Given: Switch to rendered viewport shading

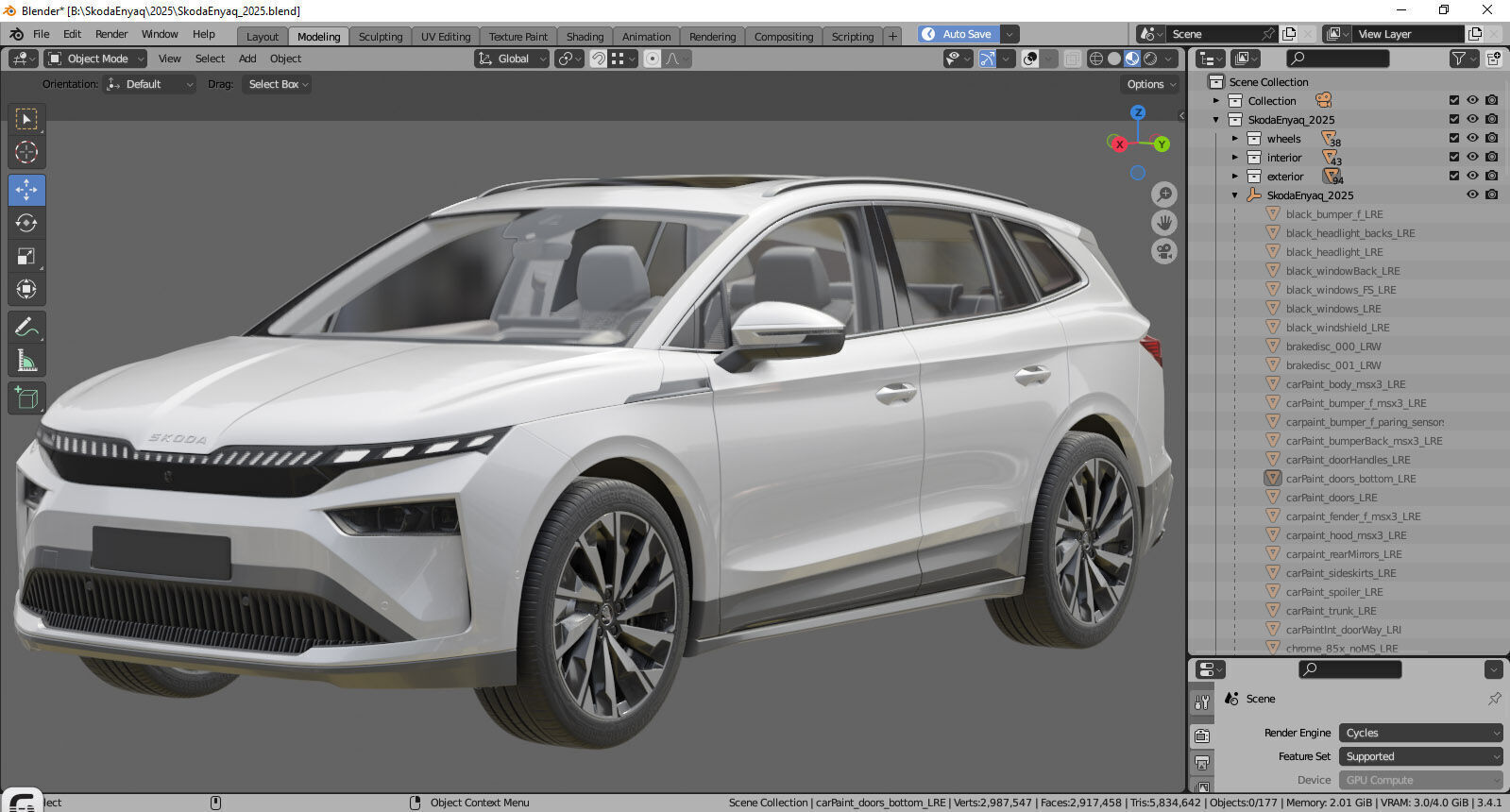Looking at the screenshot, I should (x=1150, y=59).
